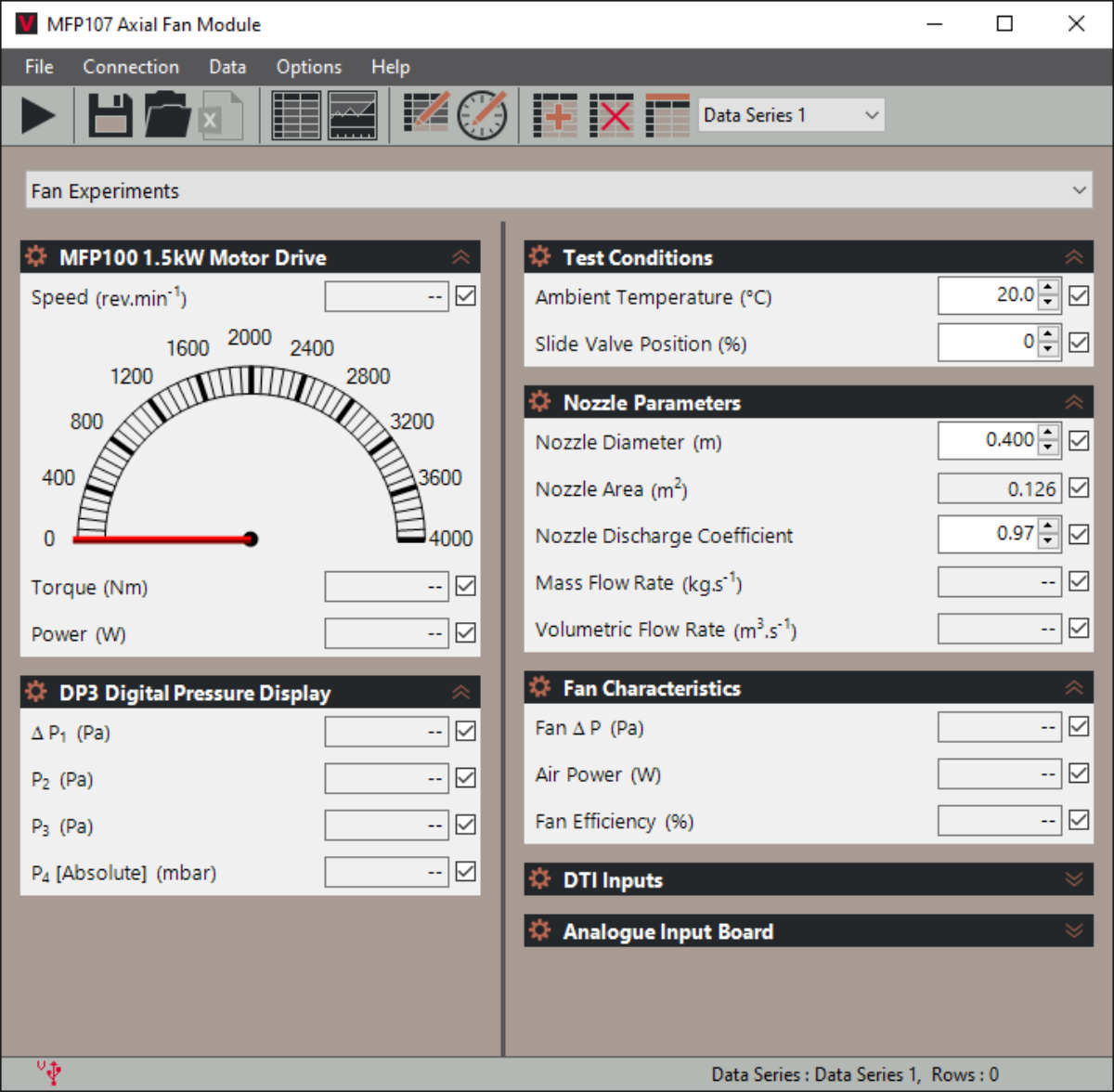Click the Start/Play toolbar icon
Viewport: 1114px width, 1092px height.
coord(38,116)
